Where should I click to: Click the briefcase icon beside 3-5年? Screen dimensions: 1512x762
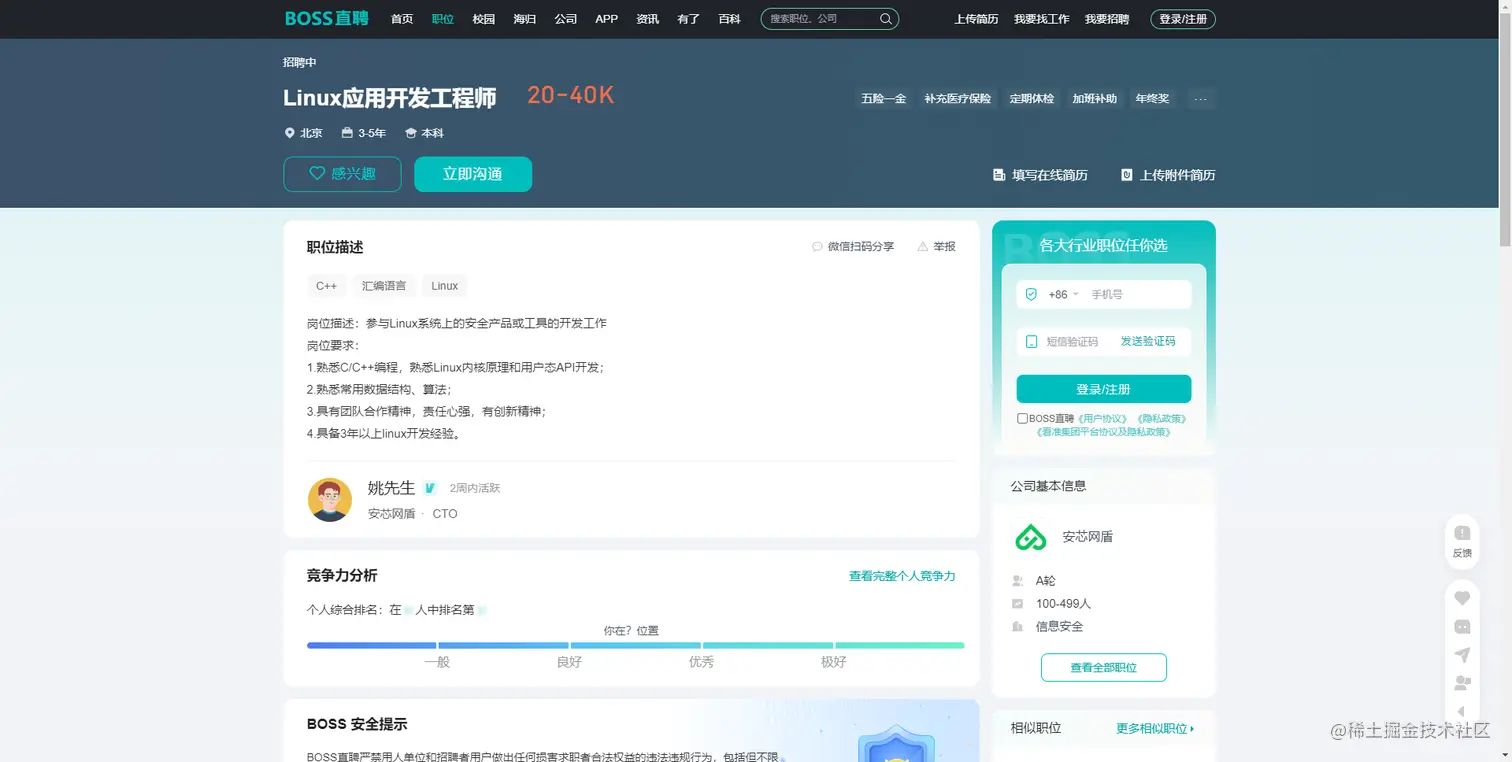pyautogui.click(x=347, y=133)
